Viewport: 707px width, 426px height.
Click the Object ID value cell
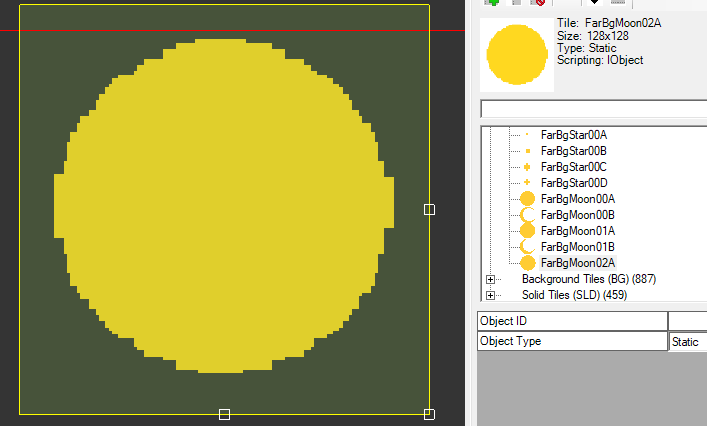coord(687,321)
